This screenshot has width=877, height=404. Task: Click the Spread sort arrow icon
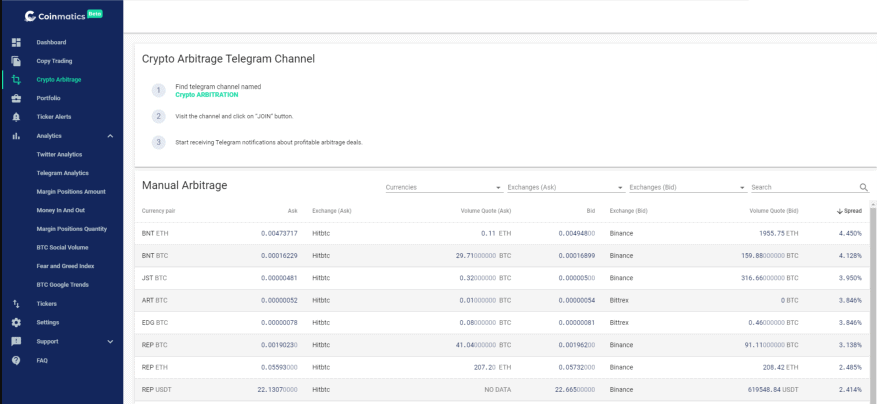pyautogui.click(x=840, y=211)
